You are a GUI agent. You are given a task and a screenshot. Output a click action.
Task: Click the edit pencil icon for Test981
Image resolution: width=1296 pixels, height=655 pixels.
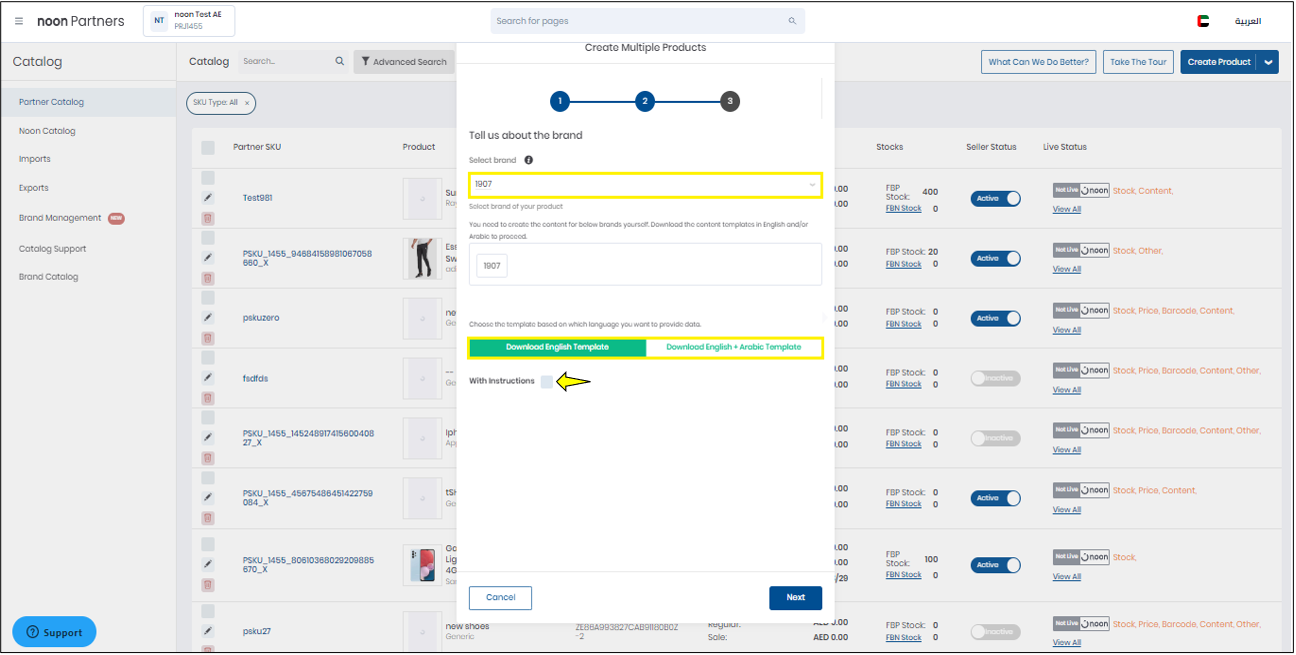click(x=208, y=198)
